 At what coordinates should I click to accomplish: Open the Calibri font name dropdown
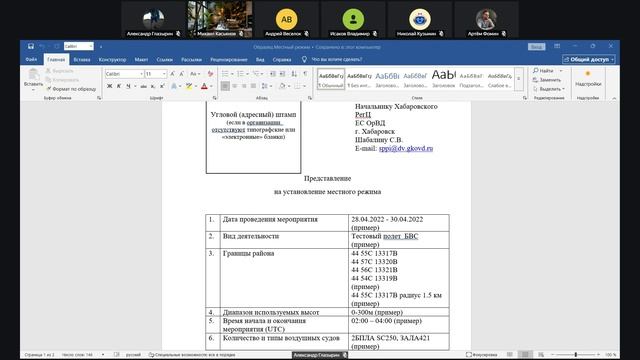click(x=141, y=74)
